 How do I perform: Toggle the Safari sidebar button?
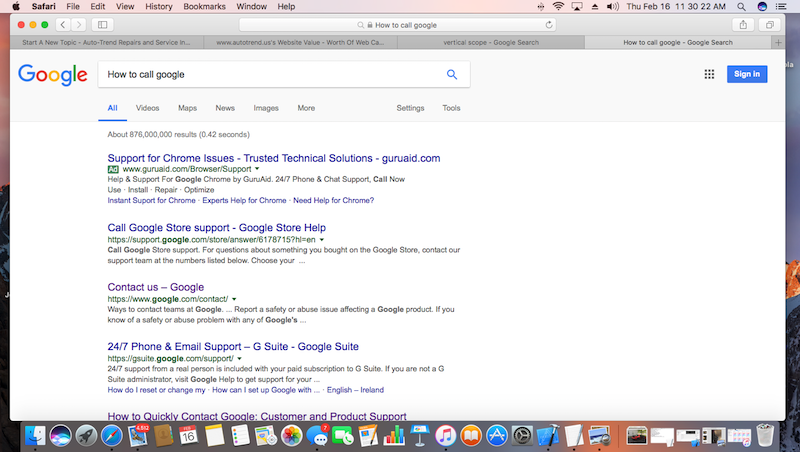click(x=103, y=24)
